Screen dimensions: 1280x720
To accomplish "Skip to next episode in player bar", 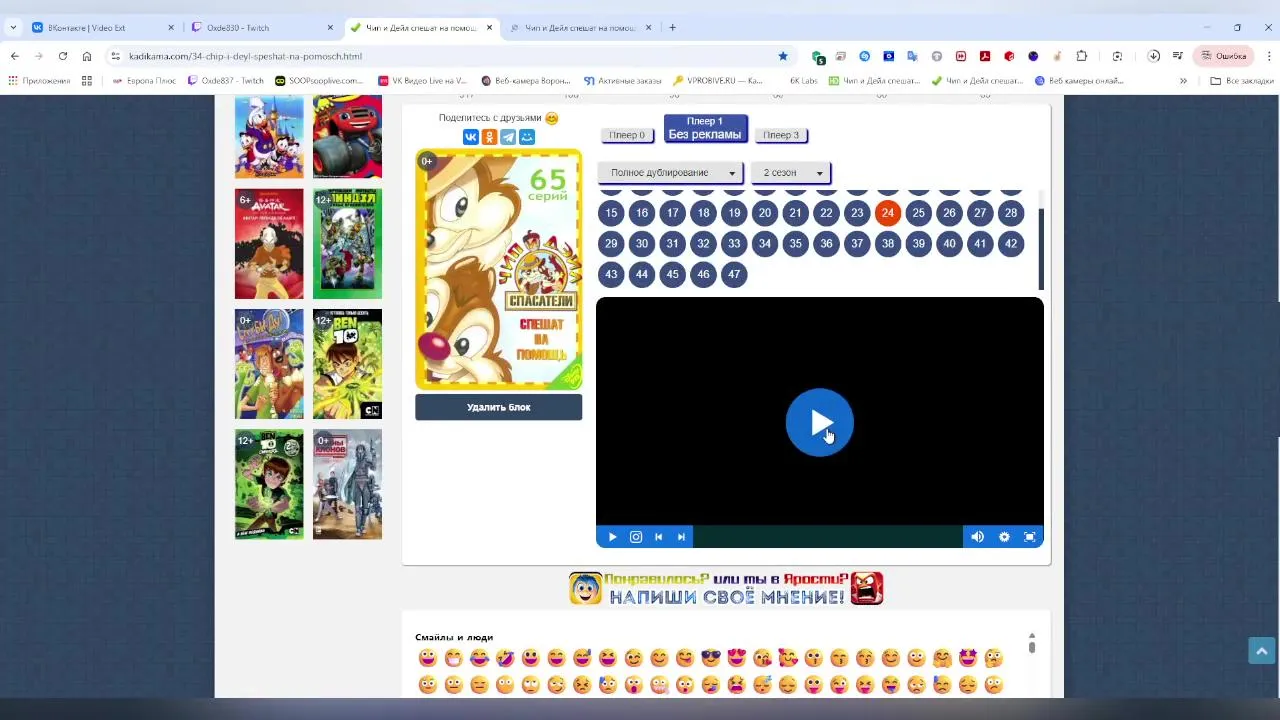I will (x=681, y=537).
